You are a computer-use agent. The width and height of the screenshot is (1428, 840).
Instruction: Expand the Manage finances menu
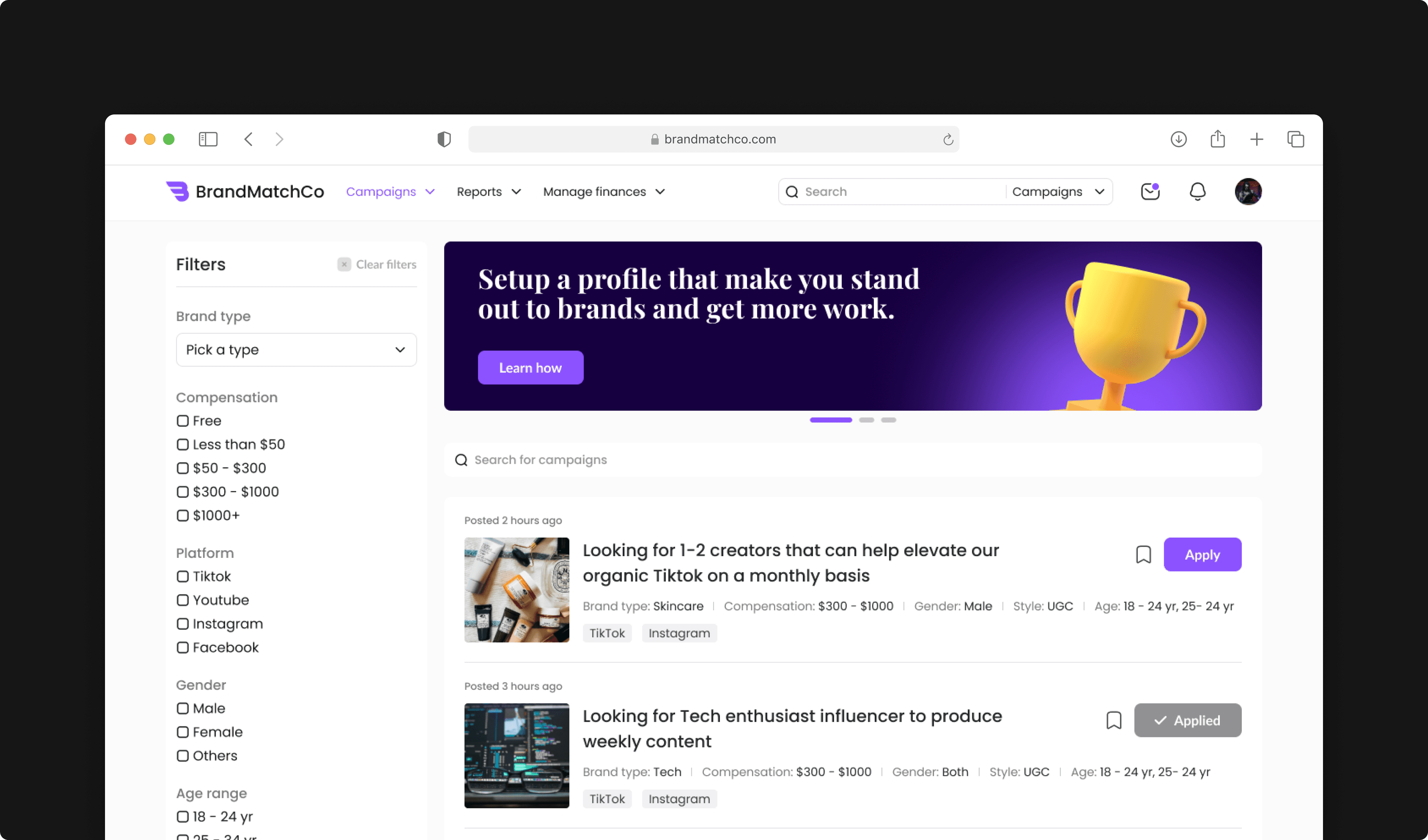point(603,191)
